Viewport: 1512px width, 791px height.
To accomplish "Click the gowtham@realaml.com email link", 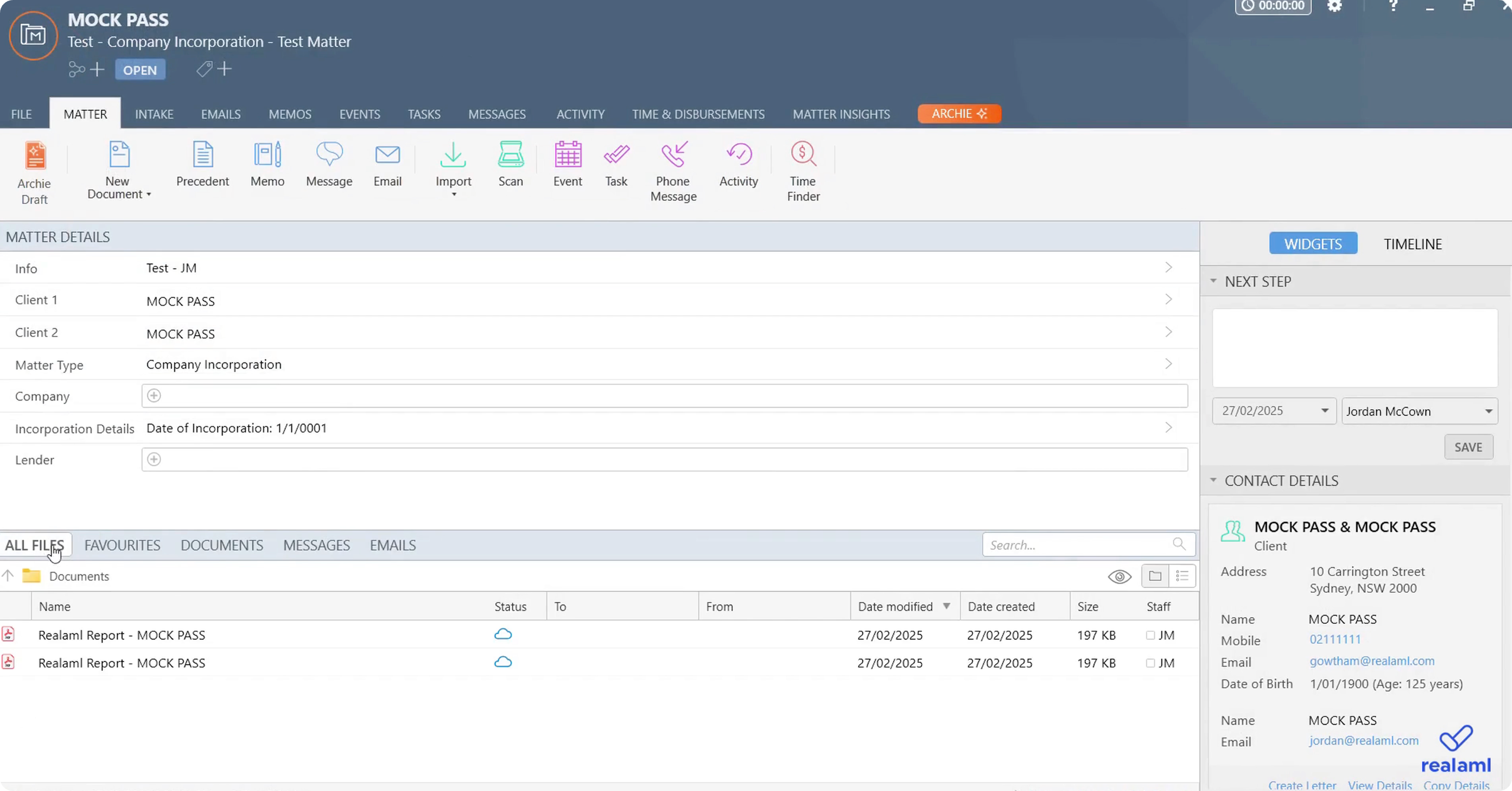I will click(x=1372, y=661).
